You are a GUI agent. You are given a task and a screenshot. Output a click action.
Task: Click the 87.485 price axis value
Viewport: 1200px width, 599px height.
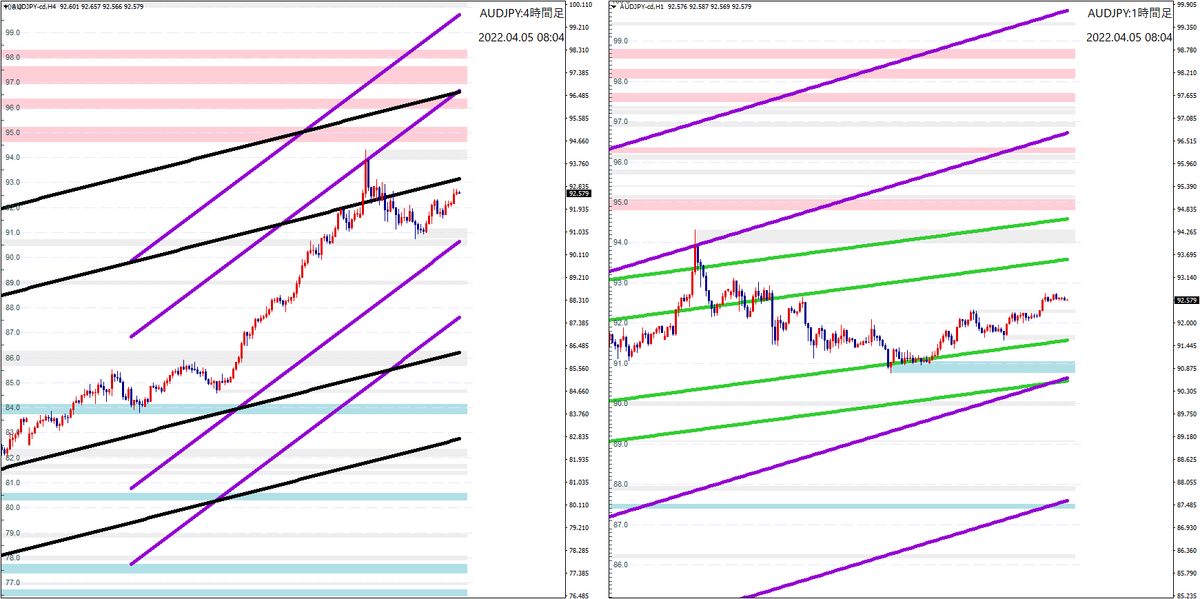click(x=1188, y=504)
